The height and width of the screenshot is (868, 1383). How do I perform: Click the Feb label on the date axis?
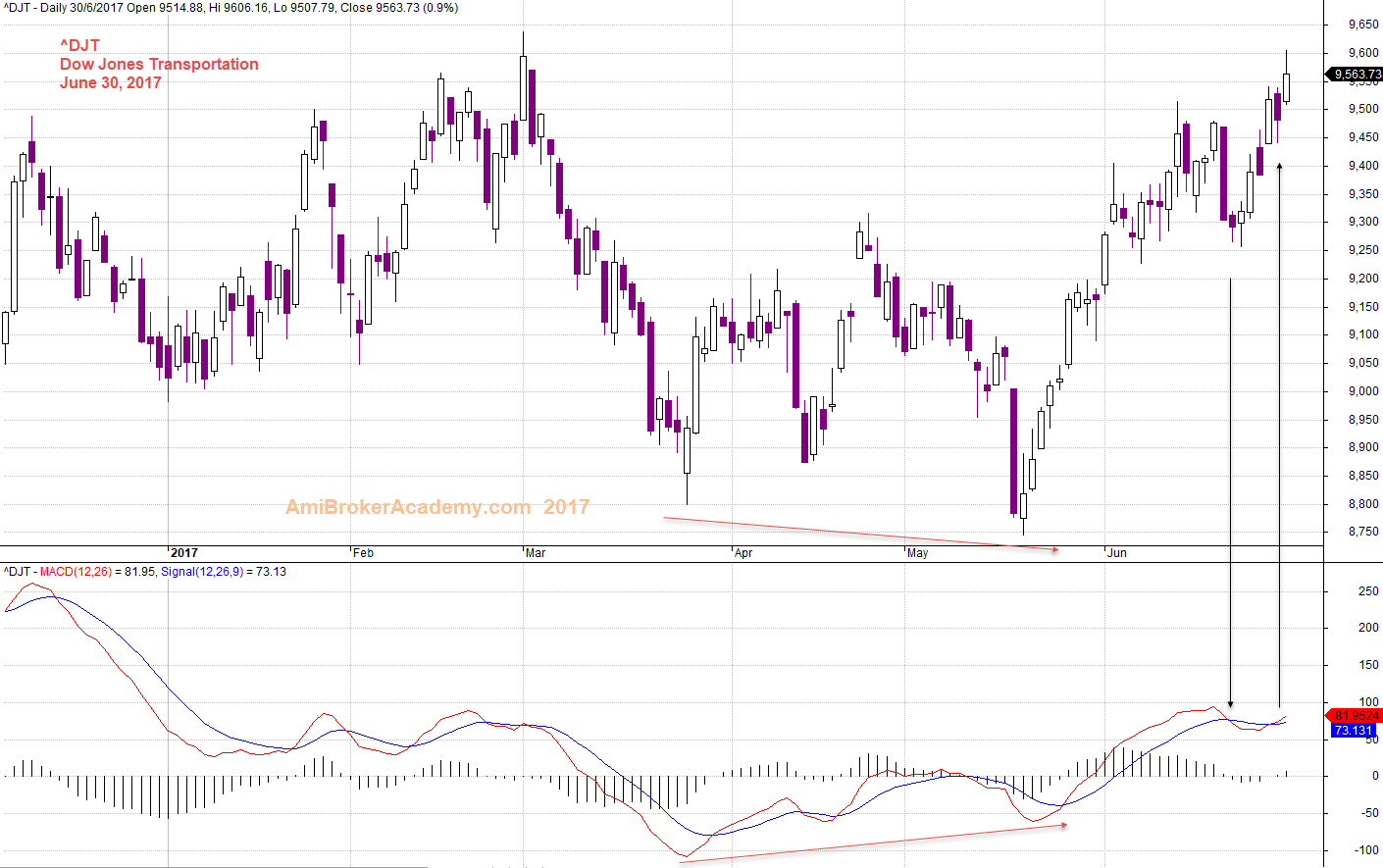coord(363,553)
